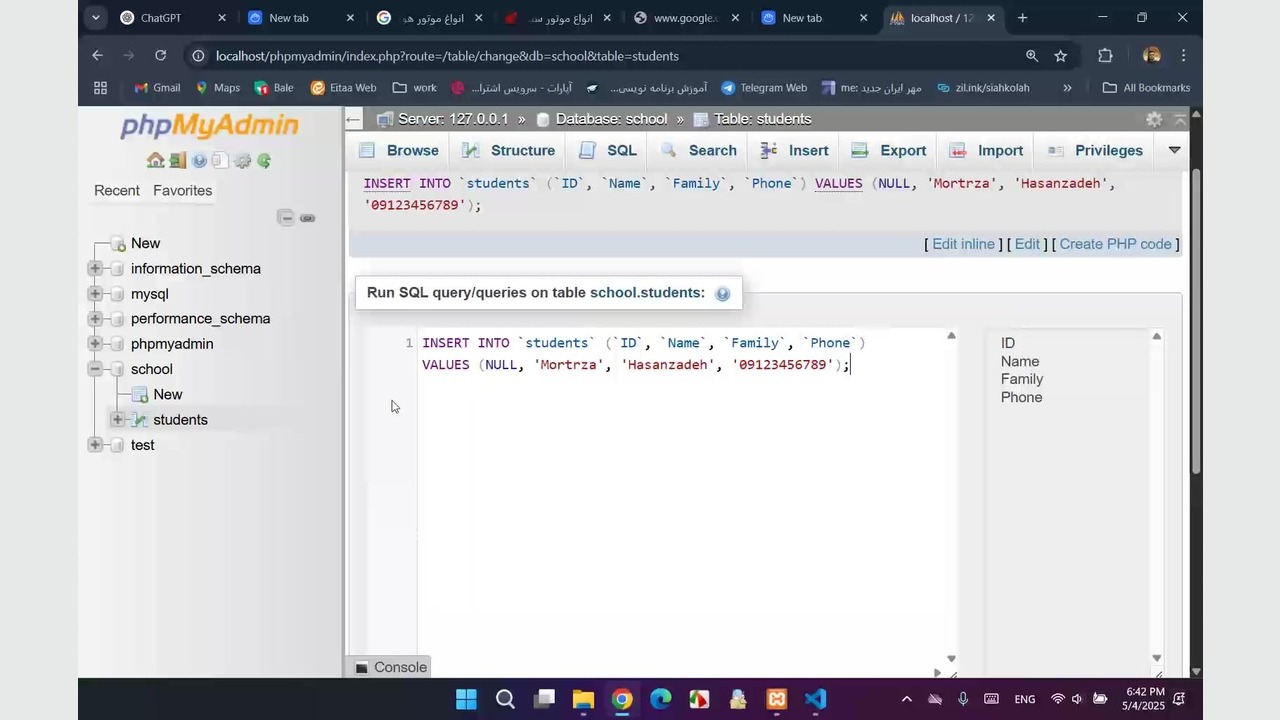Expand the students table node

118,420
